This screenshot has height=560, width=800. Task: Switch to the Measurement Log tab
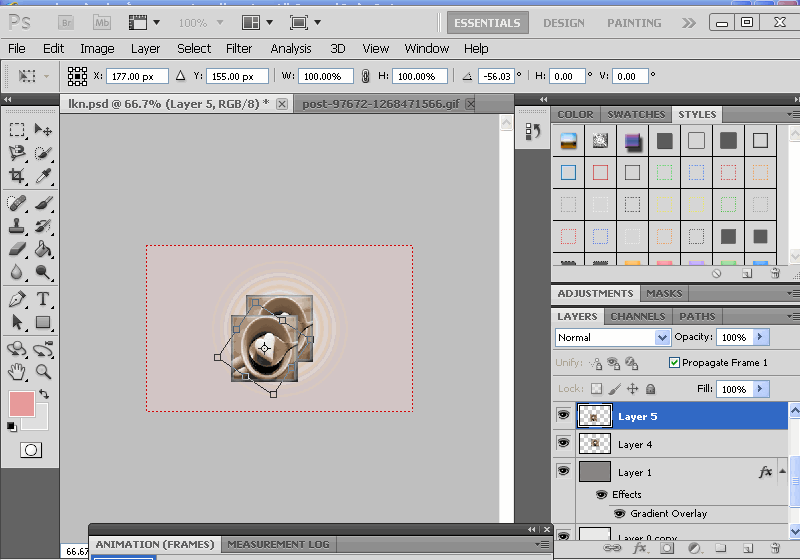[x=278, y=544]
